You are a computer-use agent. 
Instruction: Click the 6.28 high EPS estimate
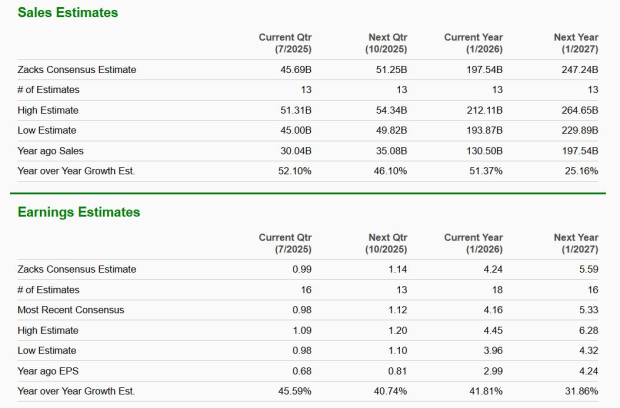coord(588,330)
